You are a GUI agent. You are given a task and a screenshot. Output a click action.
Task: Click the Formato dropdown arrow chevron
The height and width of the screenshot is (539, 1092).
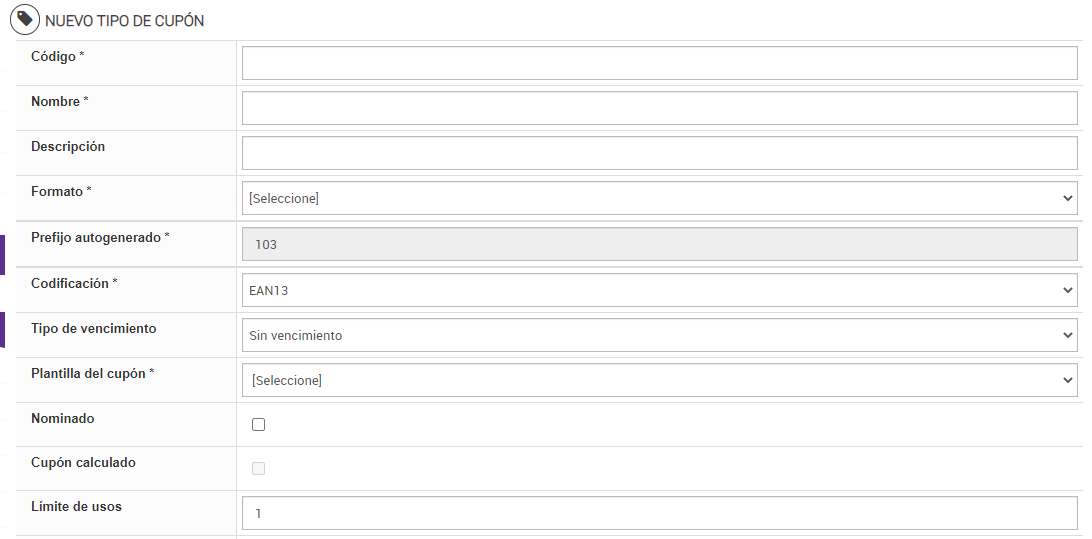tap(1067, 198)
